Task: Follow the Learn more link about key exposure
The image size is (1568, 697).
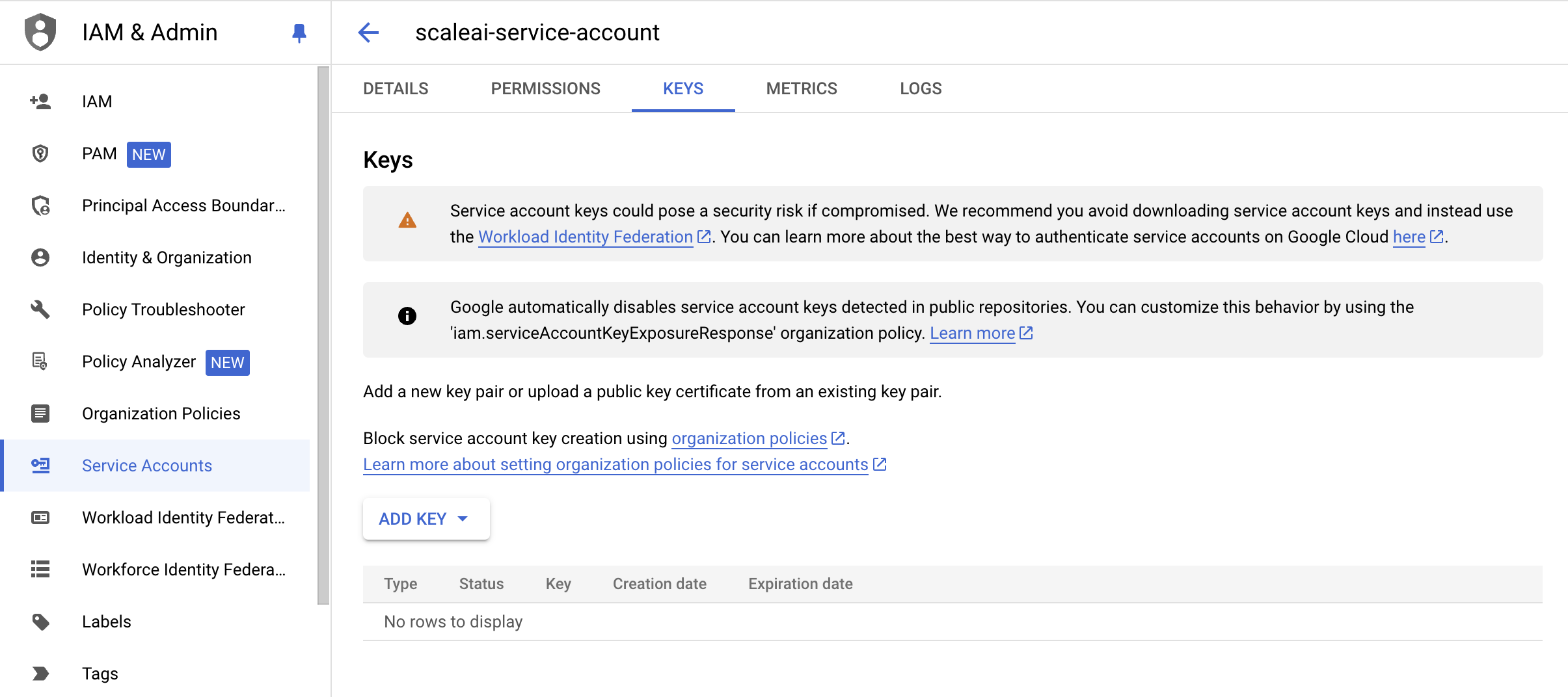Action: click(972, 334)
